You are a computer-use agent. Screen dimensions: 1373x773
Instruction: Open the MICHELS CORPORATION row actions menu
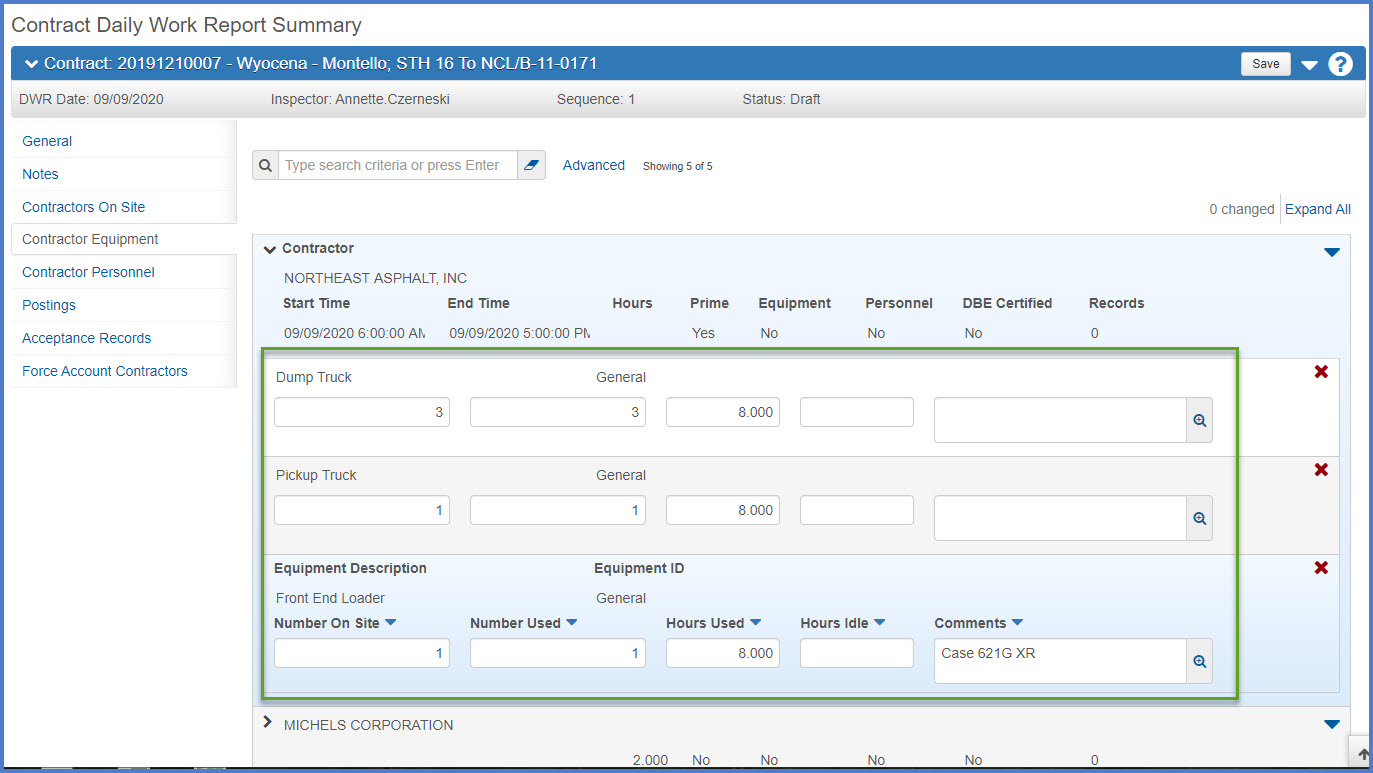1331,724
